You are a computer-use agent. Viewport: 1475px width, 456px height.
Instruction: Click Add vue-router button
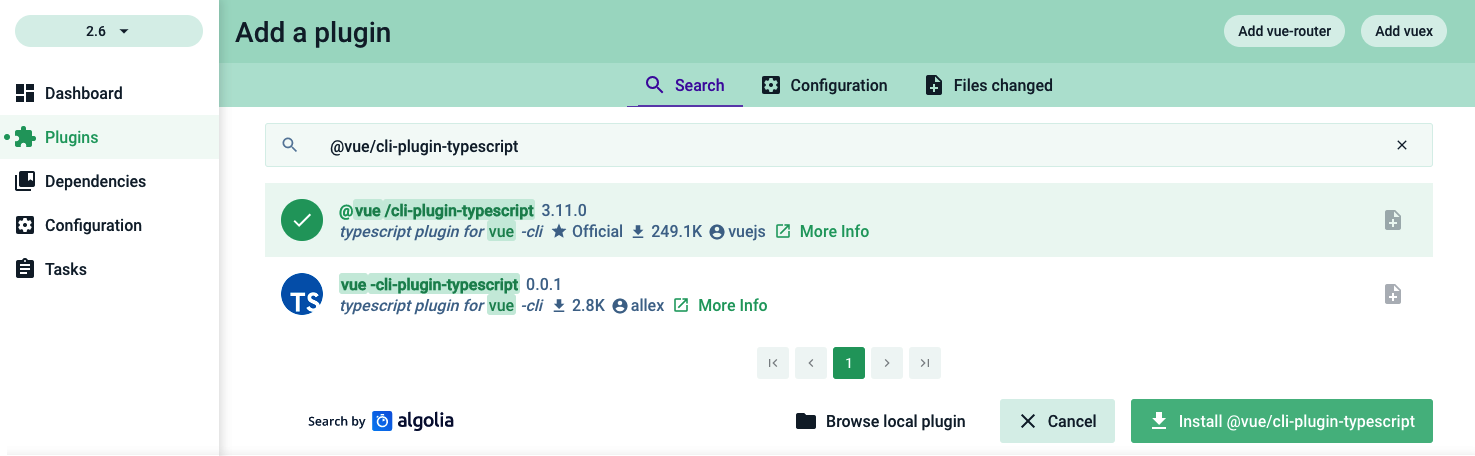pos(1284,31)
